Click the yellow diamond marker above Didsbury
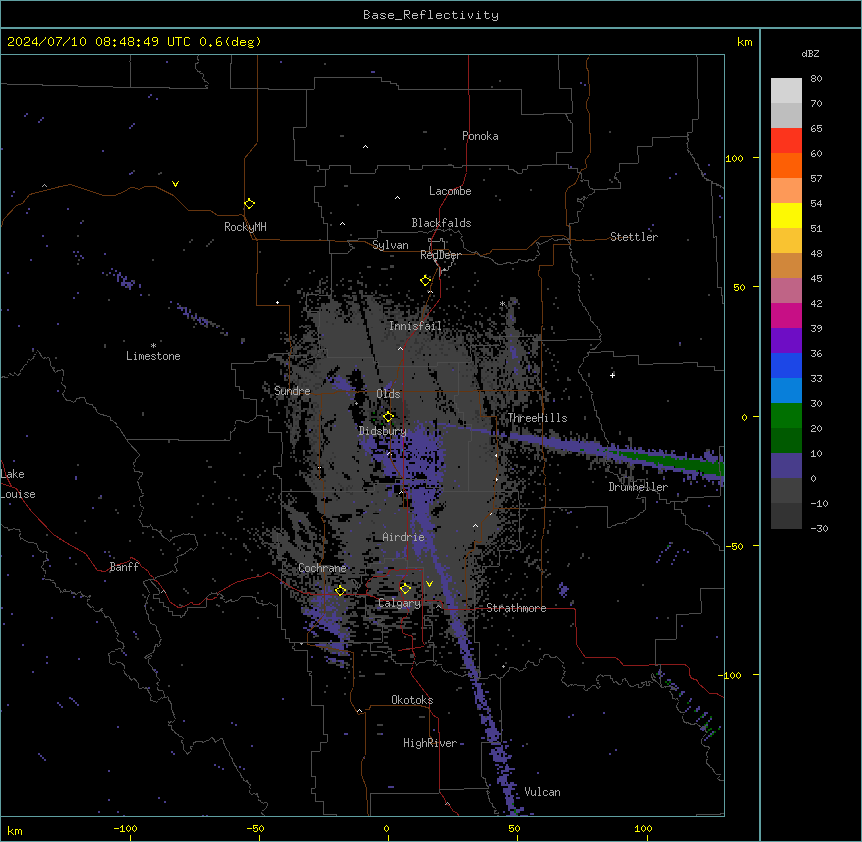This screenshot has height=842, width=862. coord(389,417)
